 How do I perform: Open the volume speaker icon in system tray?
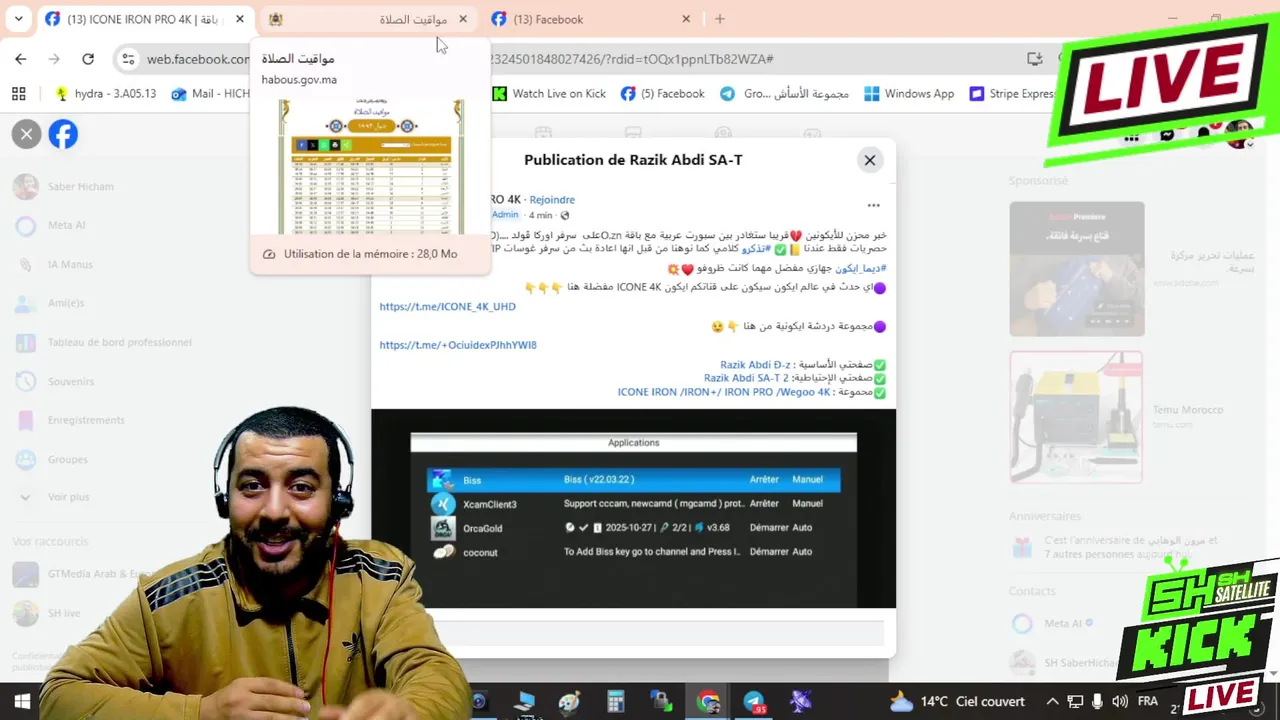point(1120,702)
